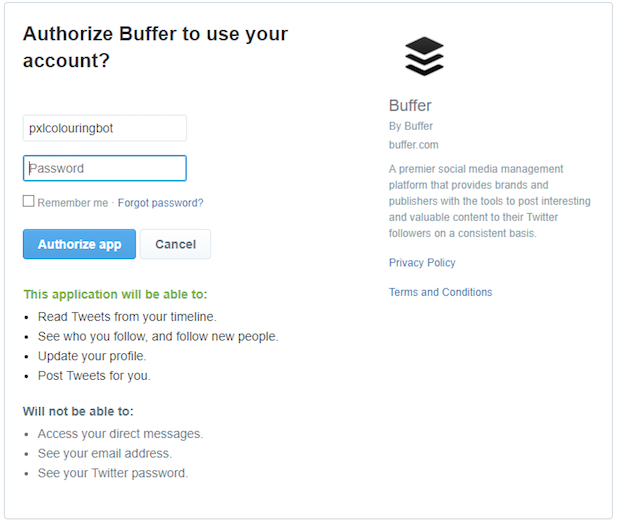Click the Buffer app description paragraph
Viewport: 618px width, 522px height.
click(490, 201)
